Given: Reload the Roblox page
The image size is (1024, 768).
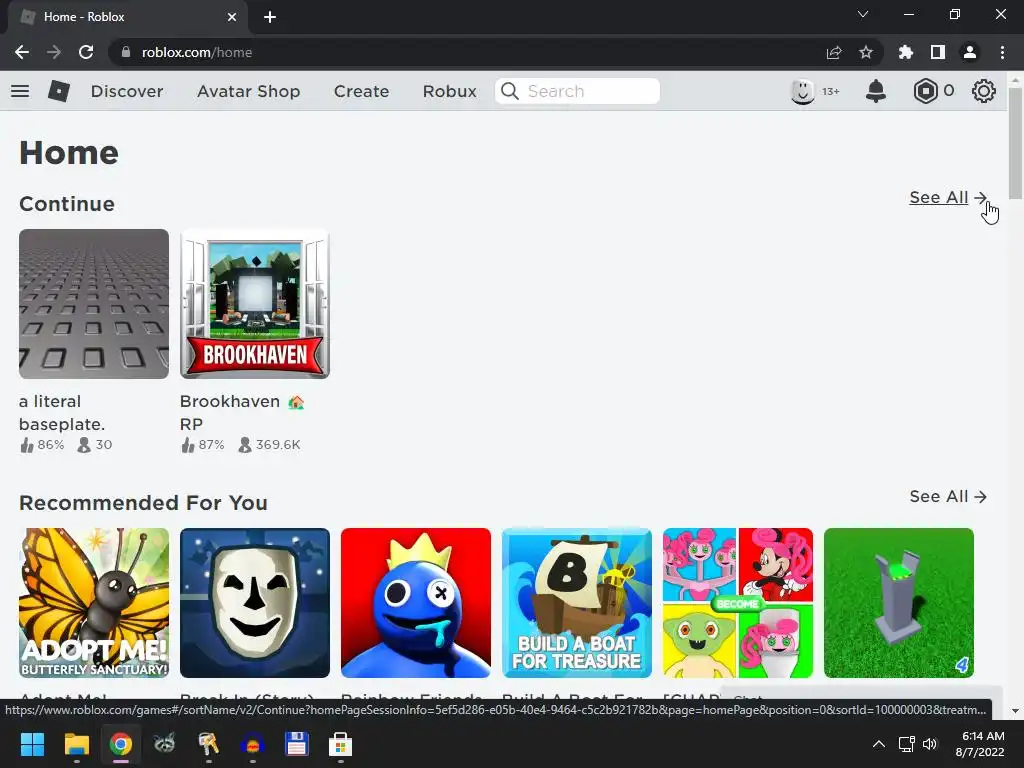Looking at the screenshot, I should click(x=86, y=52).
